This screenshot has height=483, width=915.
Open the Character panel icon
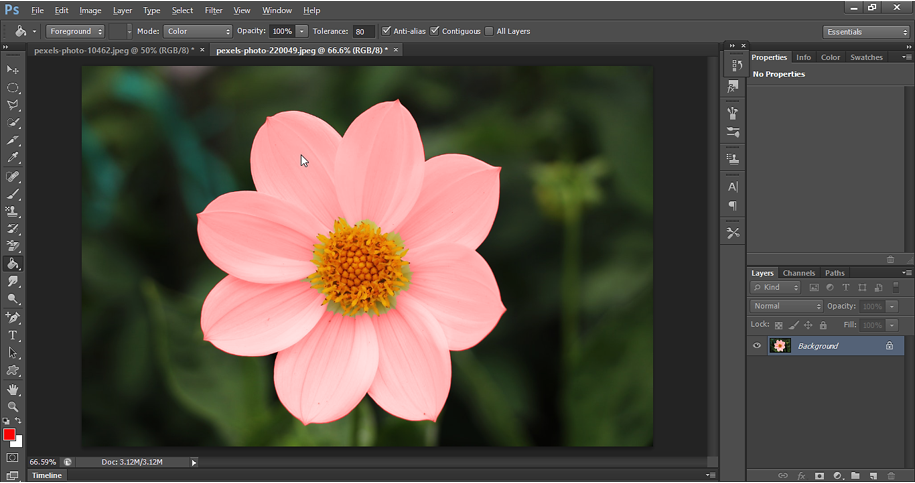(733, 187)
